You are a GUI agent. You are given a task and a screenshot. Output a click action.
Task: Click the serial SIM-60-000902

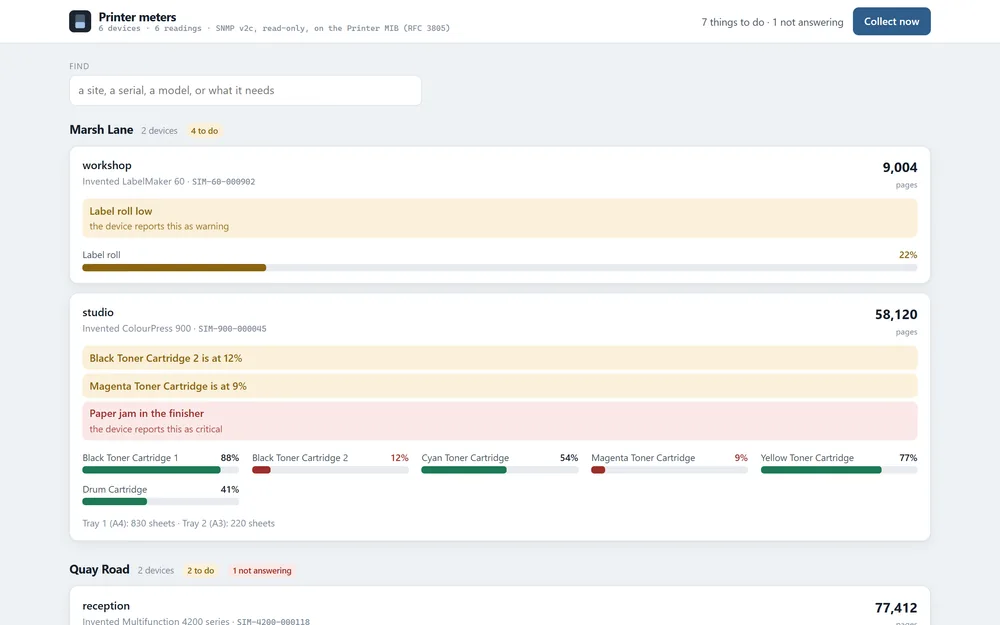224,182
